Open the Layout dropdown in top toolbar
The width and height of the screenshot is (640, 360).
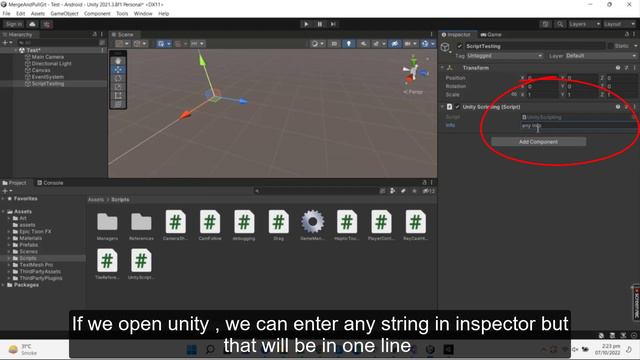pos(619,24)
